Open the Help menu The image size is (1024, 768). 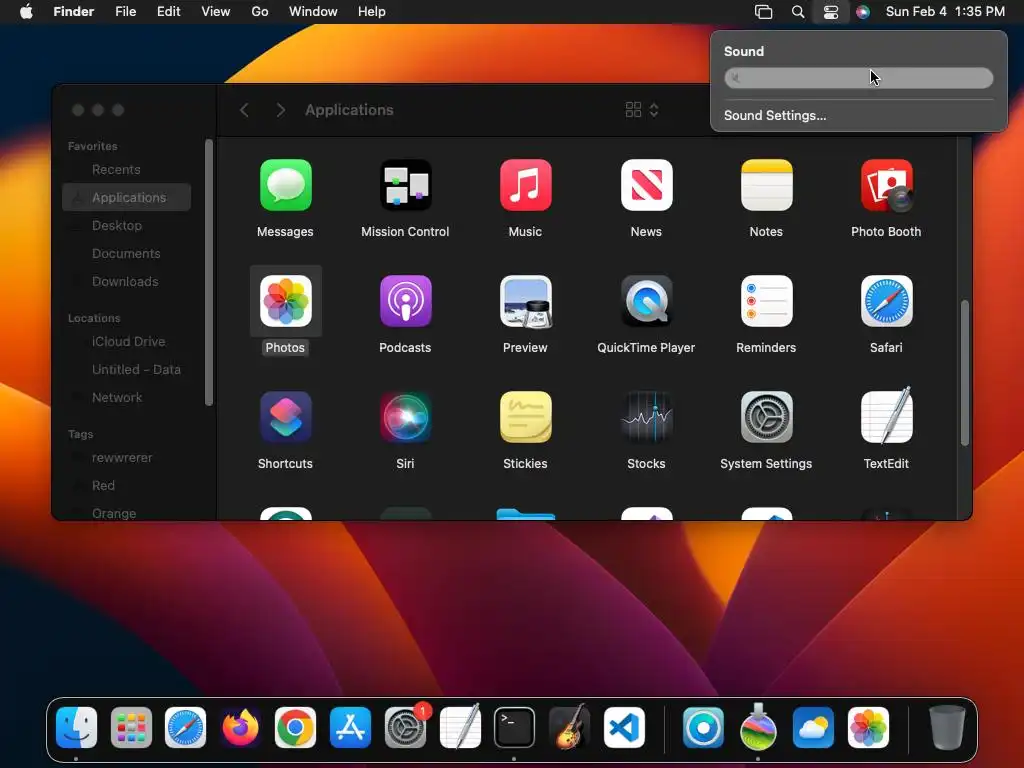click(372, 12)
